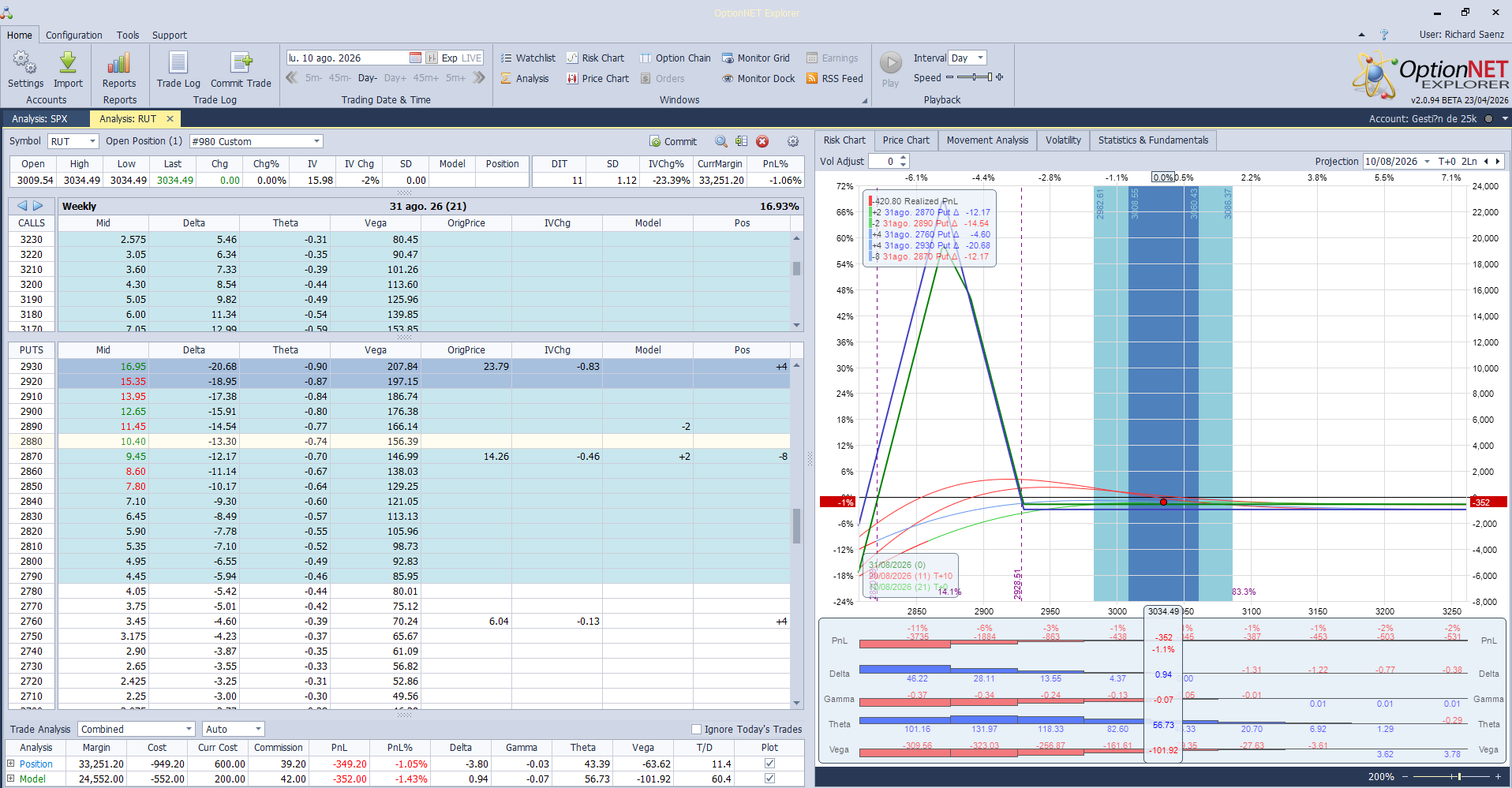Image resolution: width=1512 pixels, height=788 pixels.
Task: Step forward one trading period with the double-right arrow
Action: [478, 77]
